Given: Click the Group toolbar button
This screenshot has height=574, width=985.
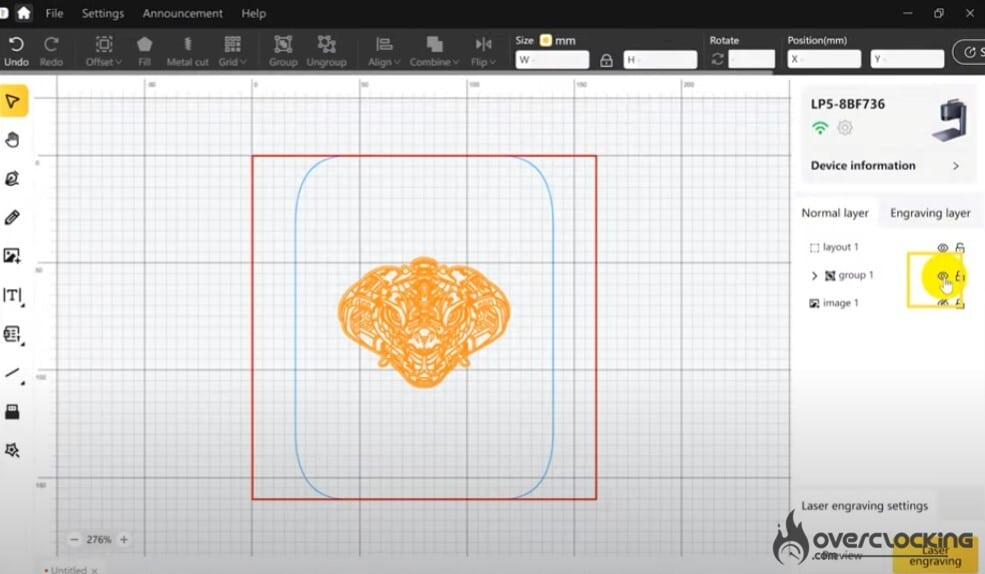Looking at the screenshot, I should coord(283,51).
